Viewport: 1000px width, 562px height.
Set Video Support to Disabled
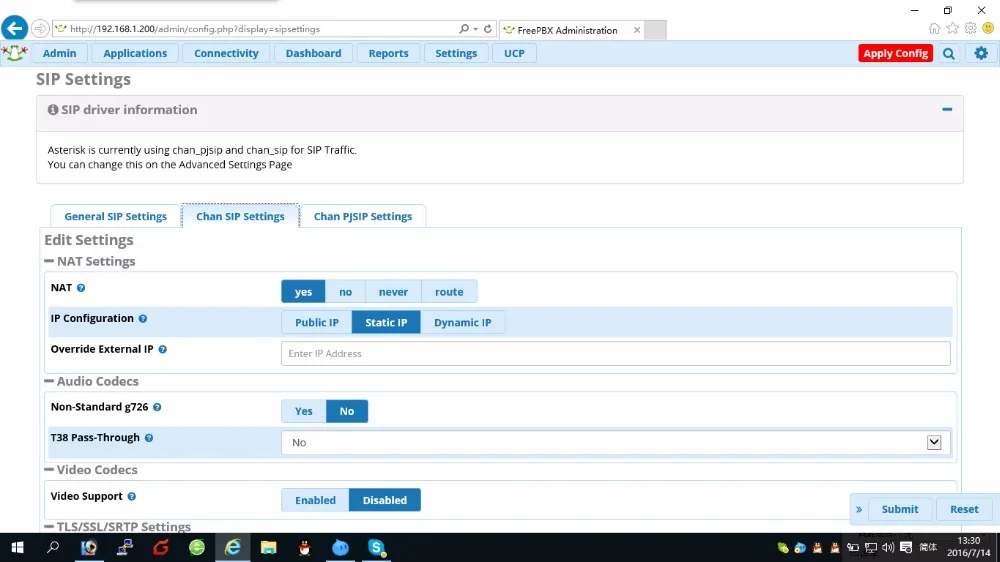tap(385, 500)
